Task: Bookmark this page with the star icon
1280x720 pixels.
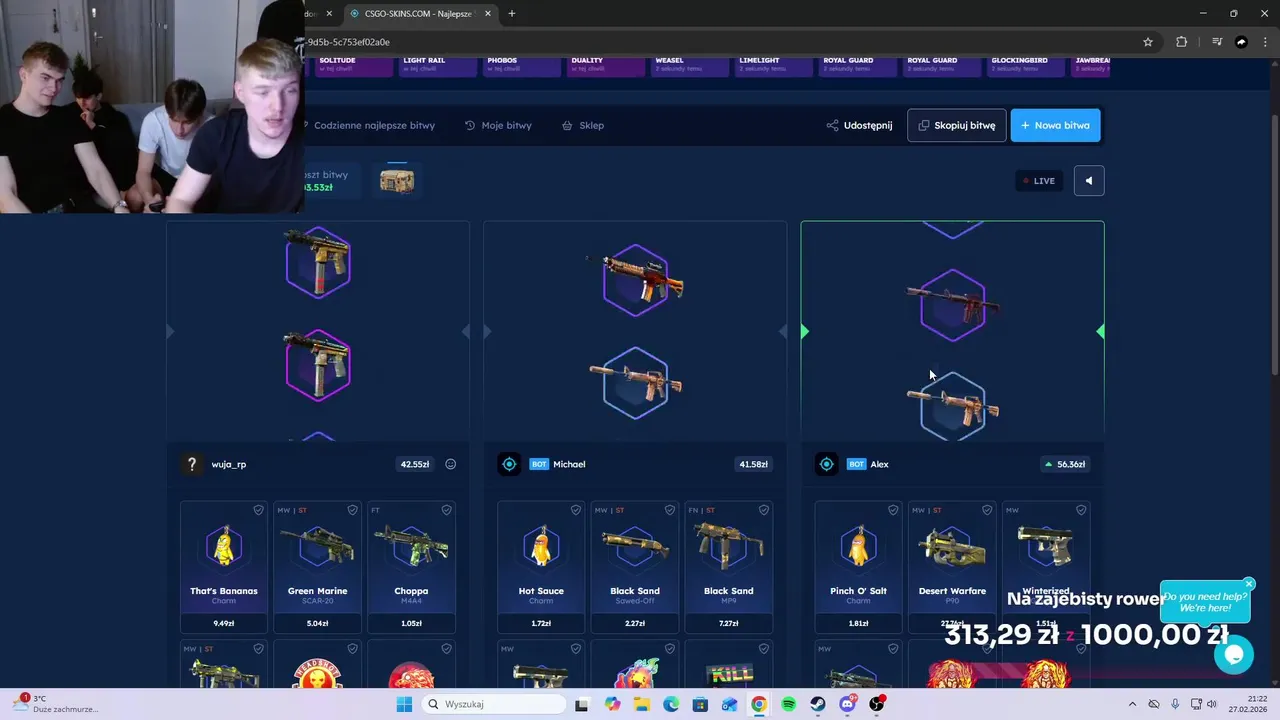Action: point(1148,42)
